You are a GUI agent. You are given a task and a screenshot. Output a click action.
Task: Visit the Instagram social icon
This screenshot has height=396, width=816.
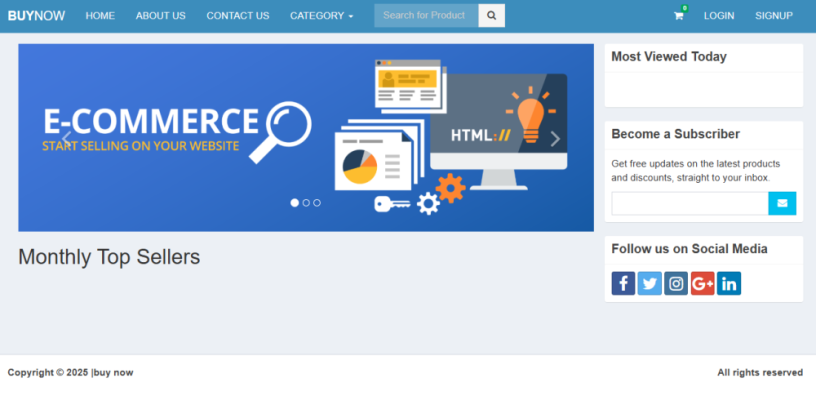pyautogui.click(x=676, y=284)
